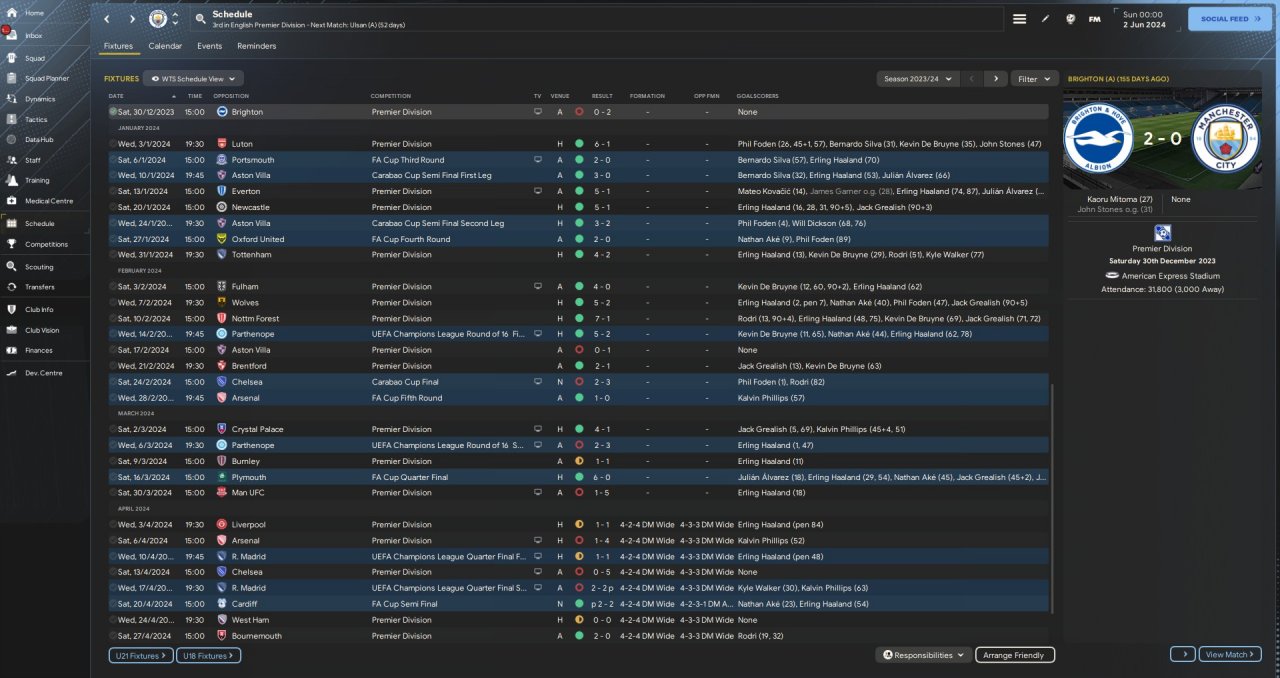Open the Season 2023/24 dropdown
Image resolution: width=1280 pixels, height=678 pixels.
point(917,78)
